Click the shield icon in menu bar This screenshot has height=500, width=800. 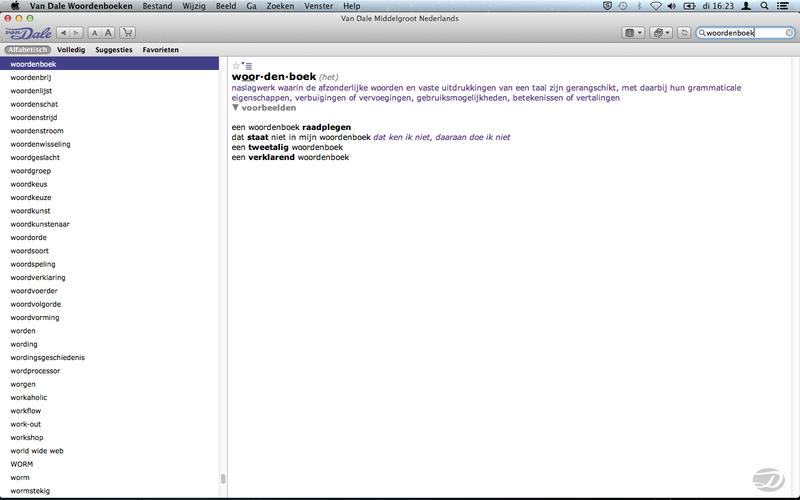pos(607,6)
